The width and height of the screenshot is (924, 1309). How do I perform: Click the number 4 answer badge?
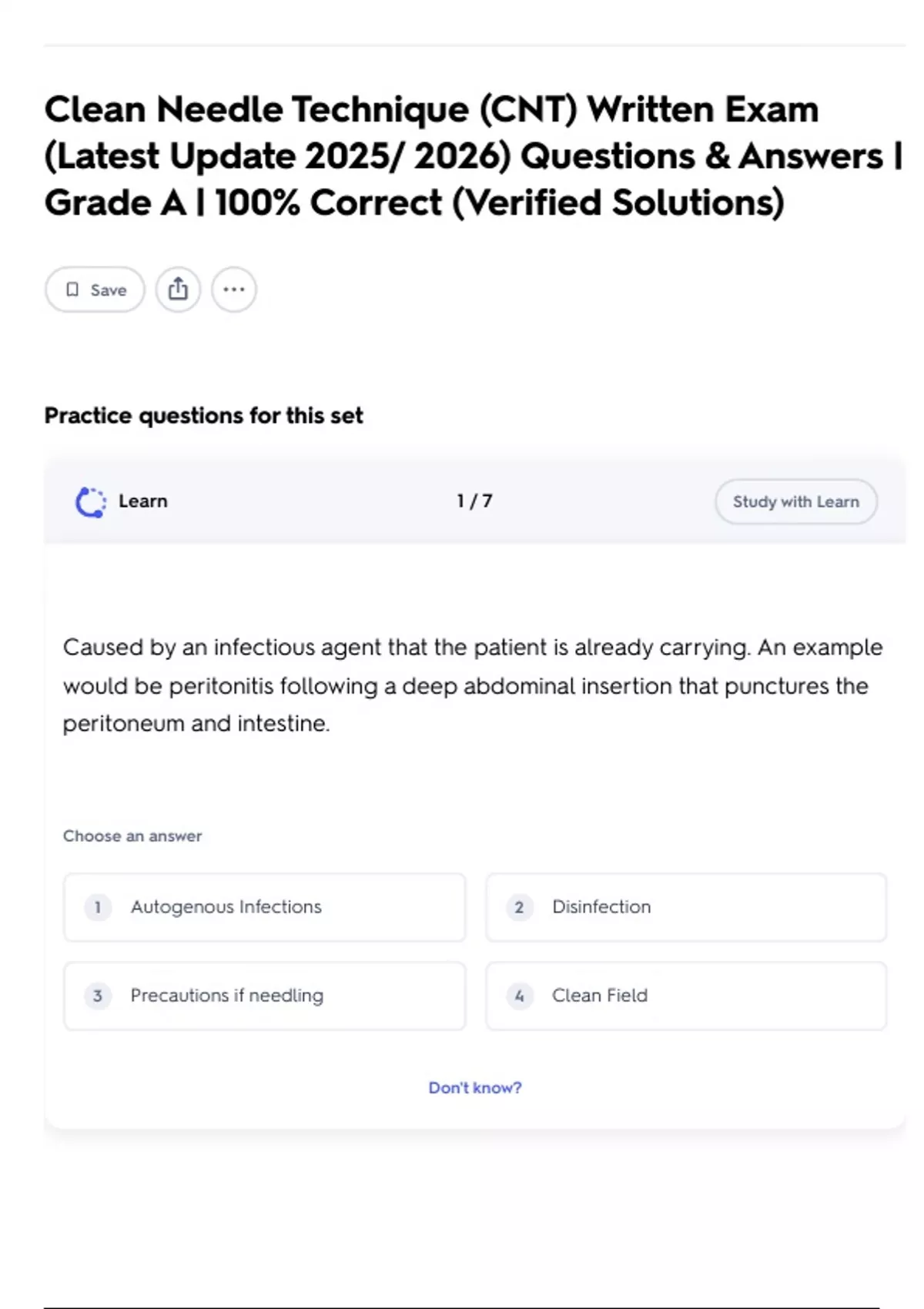[x=519, y=996]
